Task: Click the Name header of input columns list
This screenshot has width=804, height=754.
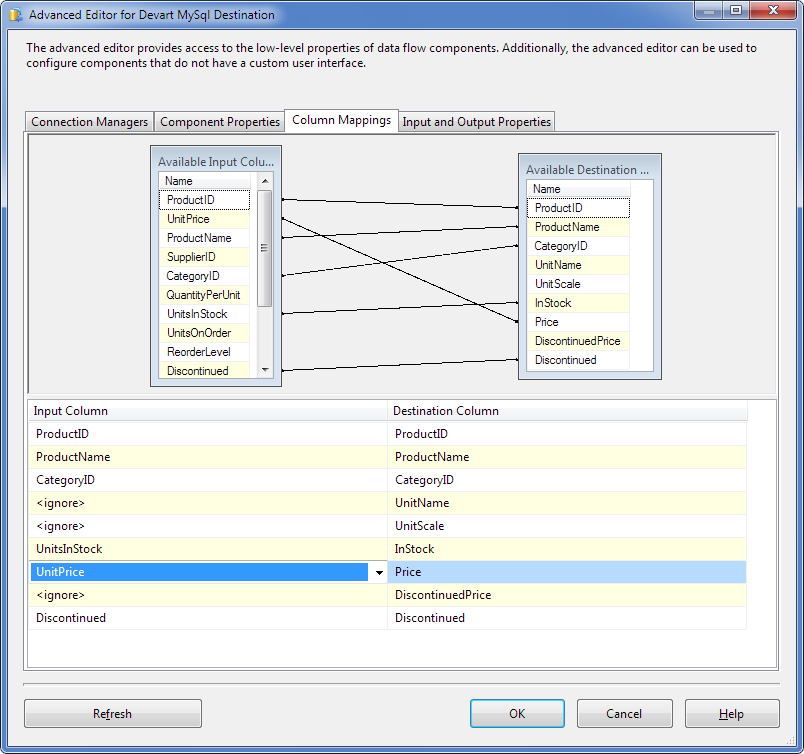Action: [x=205, y=181]
